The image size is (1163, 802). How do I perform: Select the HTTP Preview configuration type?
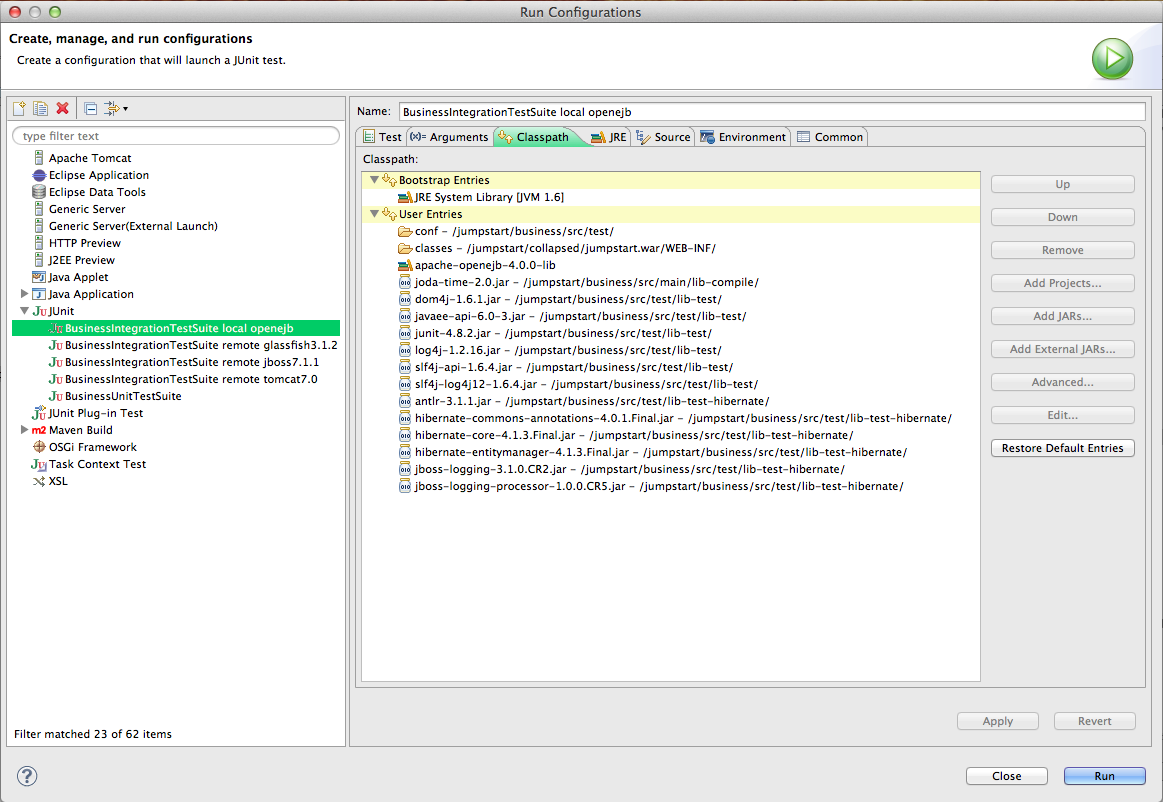(x=77, y=243)
